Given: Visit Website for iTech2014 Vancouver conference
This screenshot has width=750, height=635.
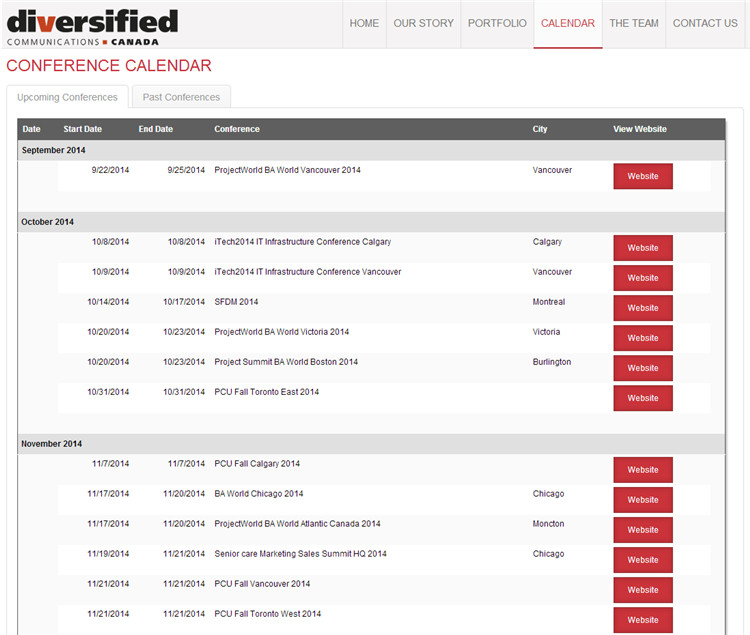Looking at the screenshot, I should tap(642, 278).
